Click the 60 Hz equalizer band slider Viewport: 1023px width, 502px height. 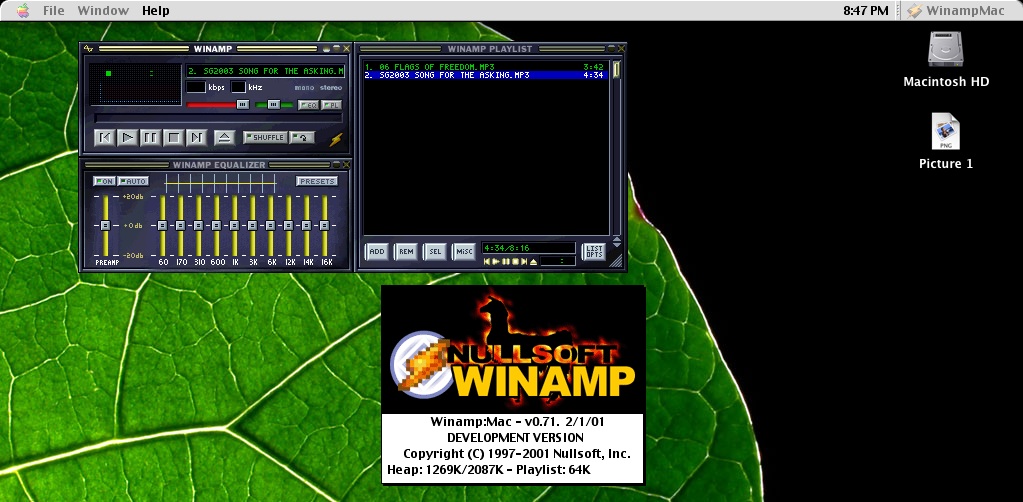click(162, 225)
